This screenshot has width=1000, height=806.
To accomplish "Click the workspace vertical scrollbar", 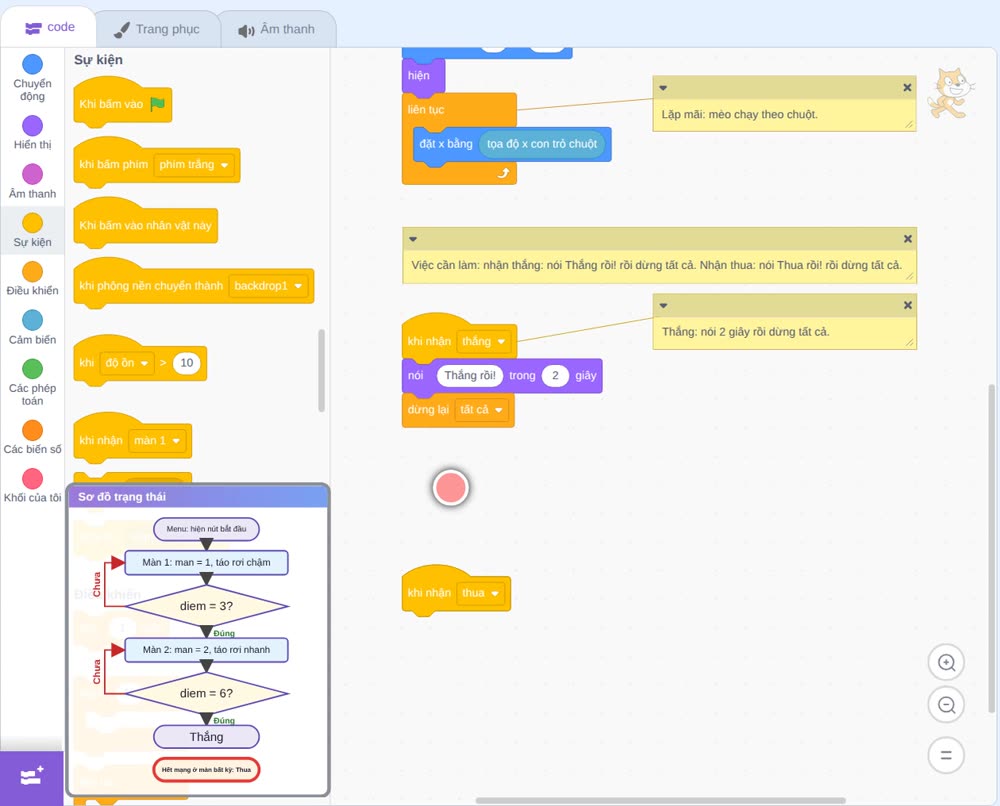I will coord(992,548).
